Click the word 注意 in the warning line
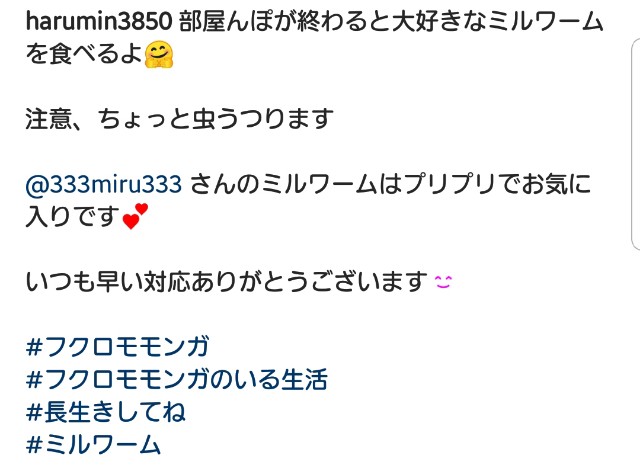The width and height of the screenshot is (640, 468). click(49, 119)
